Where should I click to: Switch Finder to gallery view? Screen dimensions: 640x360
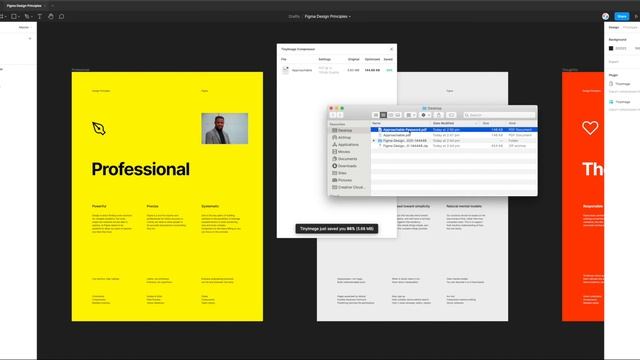click(398, 115)
